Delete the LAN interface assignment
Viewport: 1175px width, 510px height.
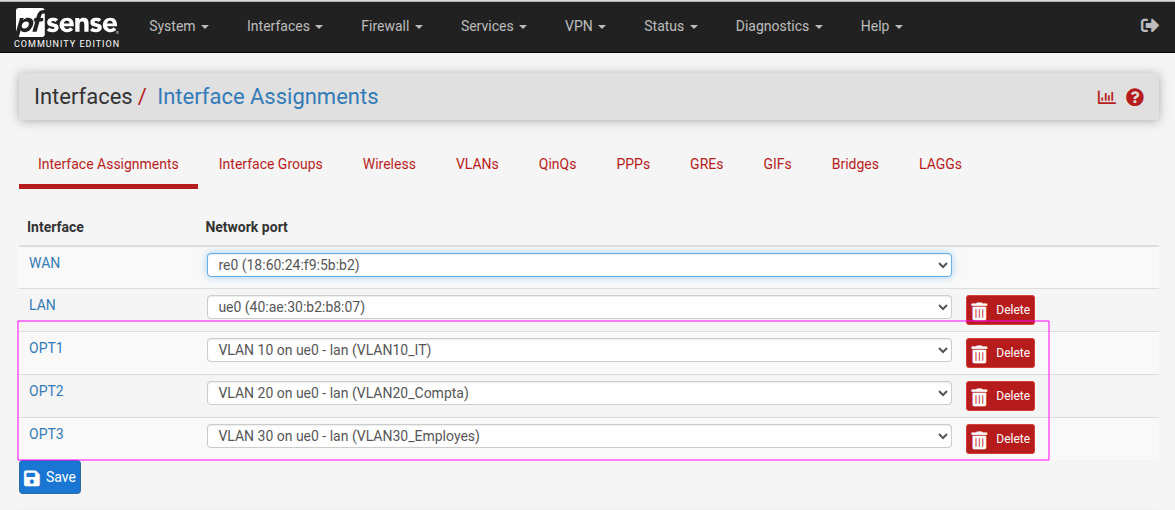pyautogui.click(x=999, y=310)
